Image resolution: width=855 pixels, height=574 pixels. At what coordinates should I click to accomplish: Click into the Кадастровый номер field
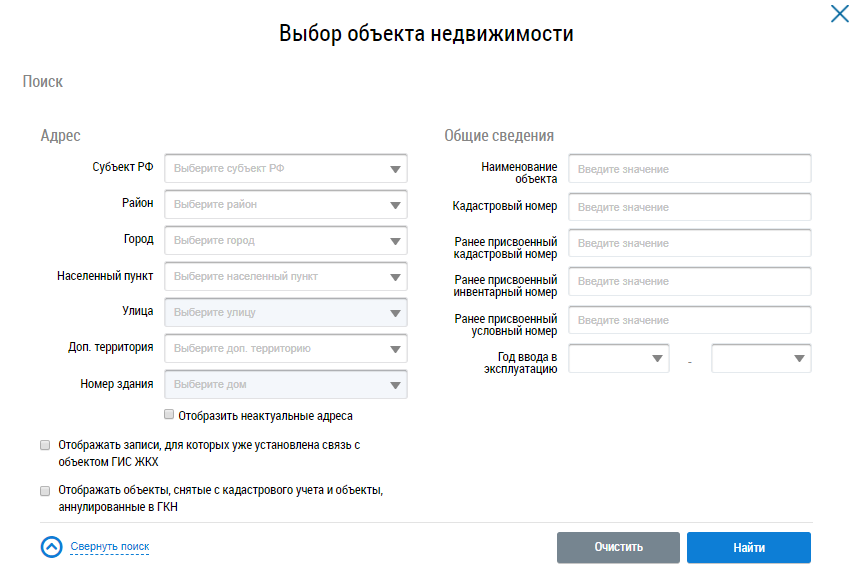coord(689,207)
